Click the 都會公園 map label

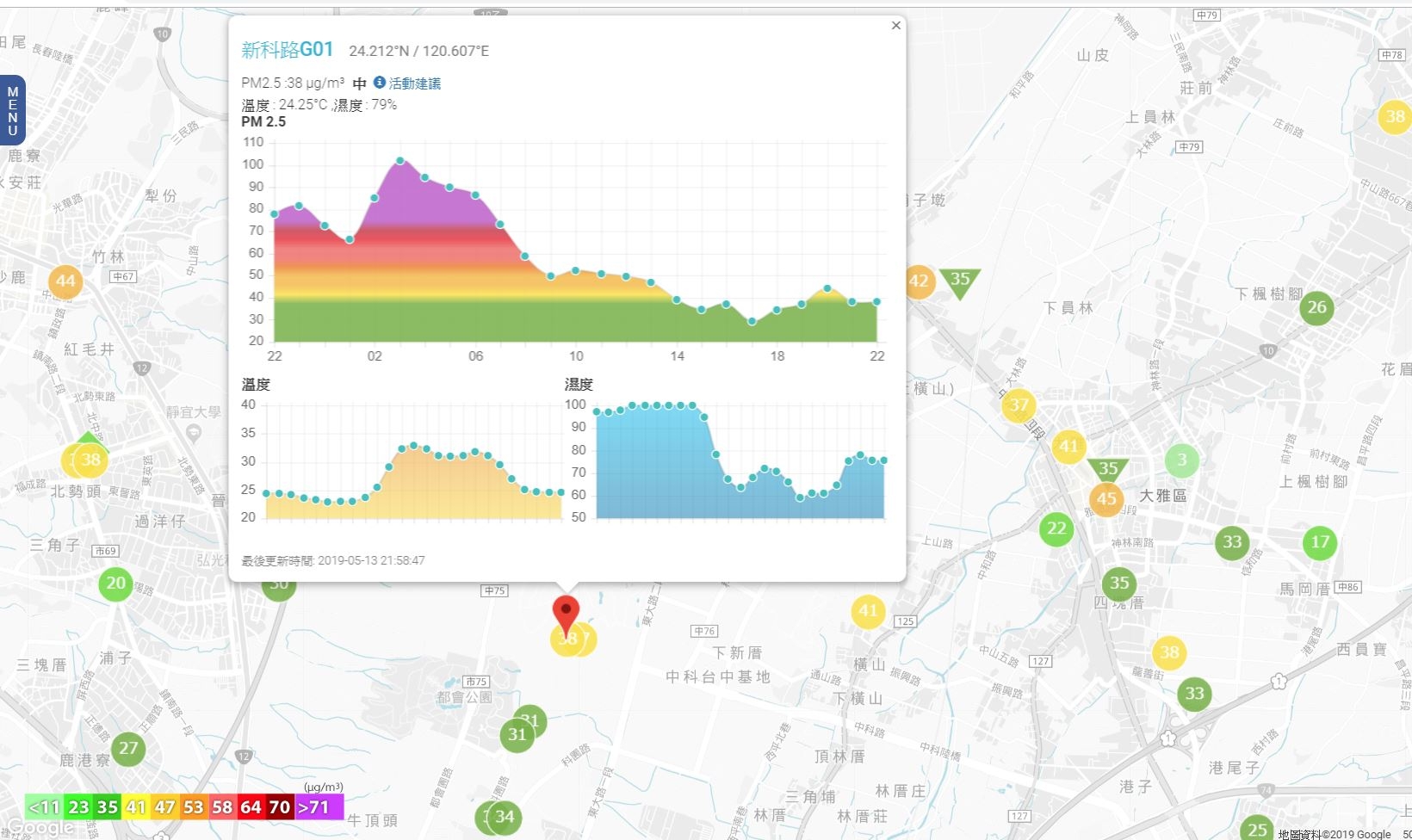(x=464, y=697)
